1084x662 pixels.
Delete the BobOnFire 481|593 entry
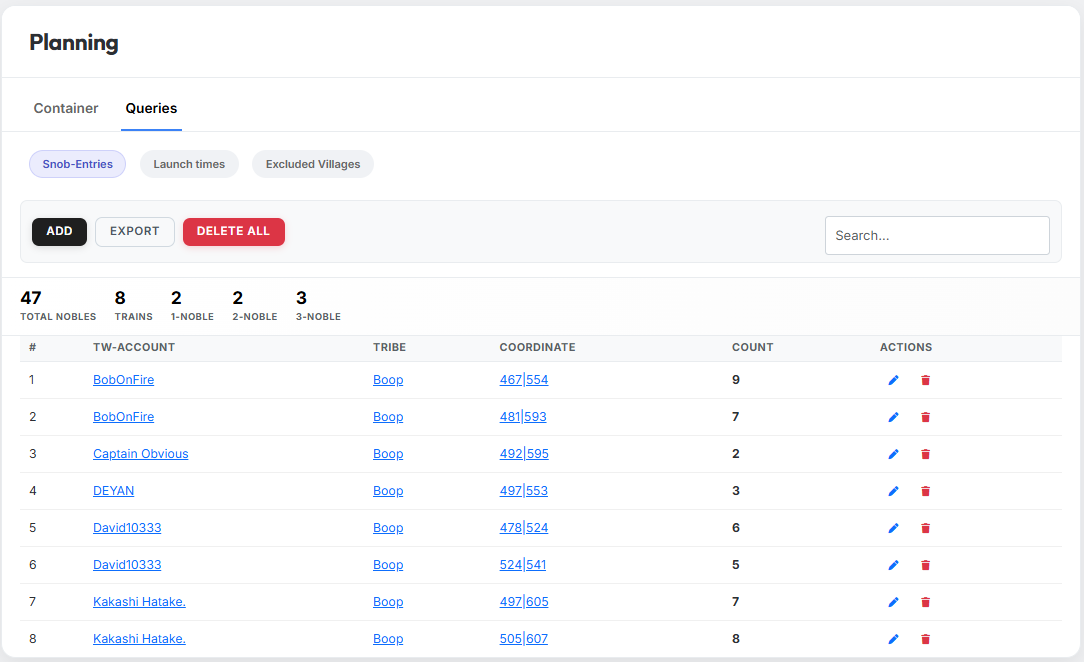pyautogui.click(x=925, y=417)
